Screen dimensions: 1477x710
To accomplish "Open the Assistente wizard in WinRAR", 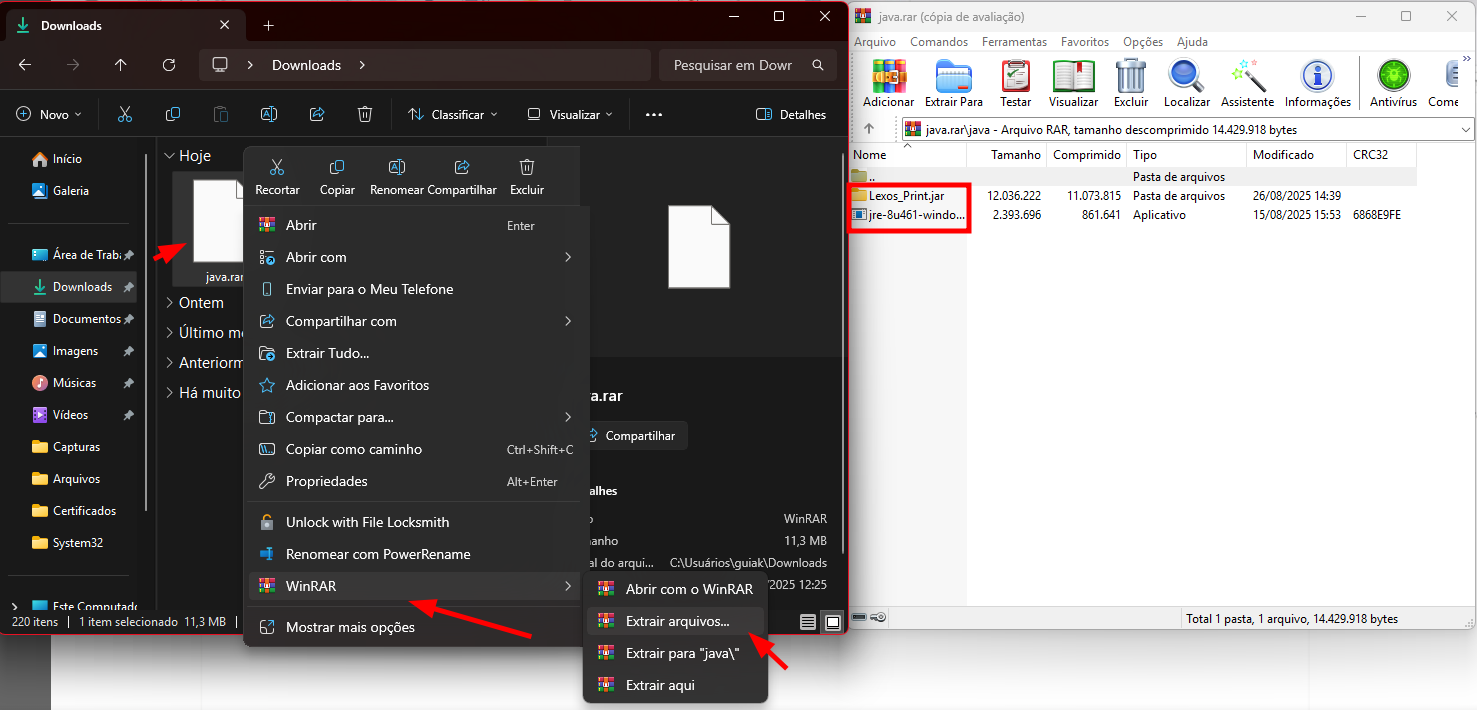I will (1248, 83).
